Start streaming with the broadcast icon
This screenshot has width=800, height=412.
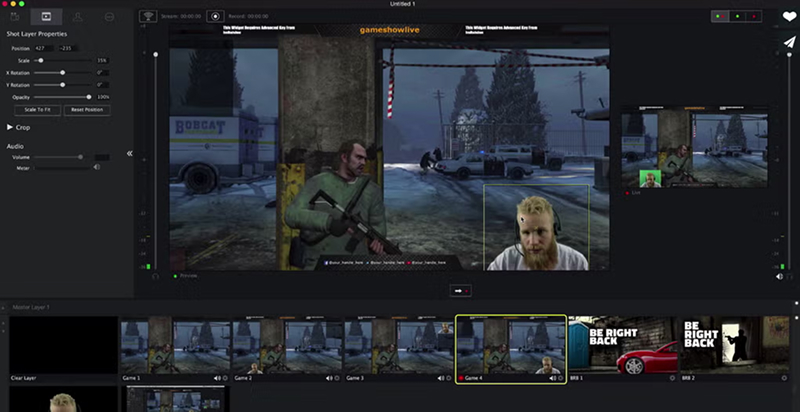pyautogui.click(x=148, y=16)
